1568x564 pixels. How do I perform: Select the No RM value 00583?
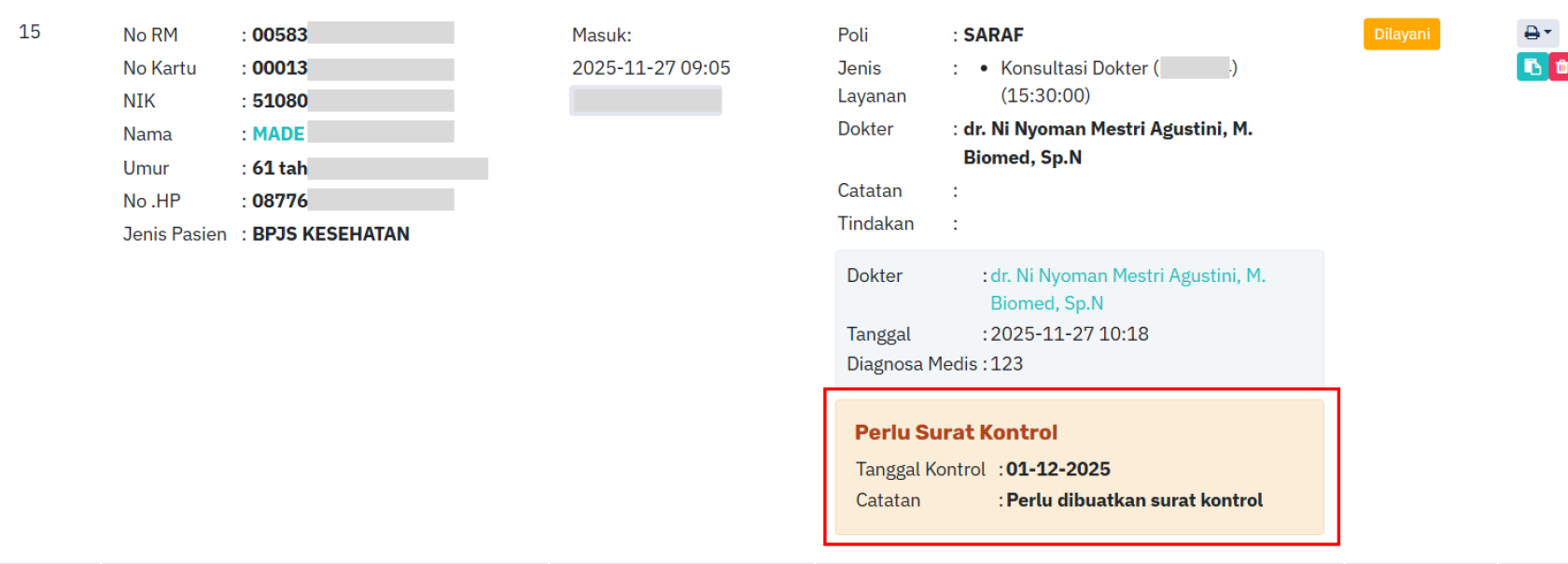279,35
